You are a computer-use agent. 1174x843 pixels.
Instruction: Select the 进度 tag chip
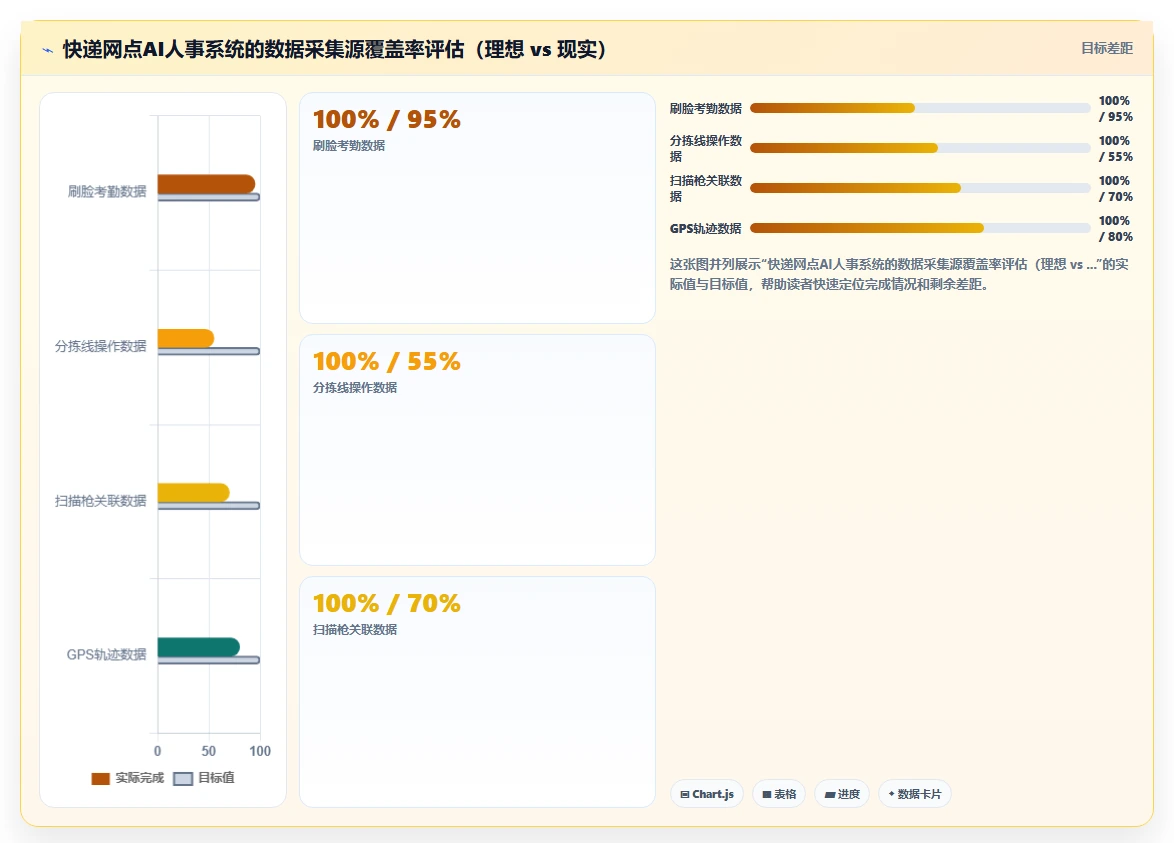[x=842, y=794]
